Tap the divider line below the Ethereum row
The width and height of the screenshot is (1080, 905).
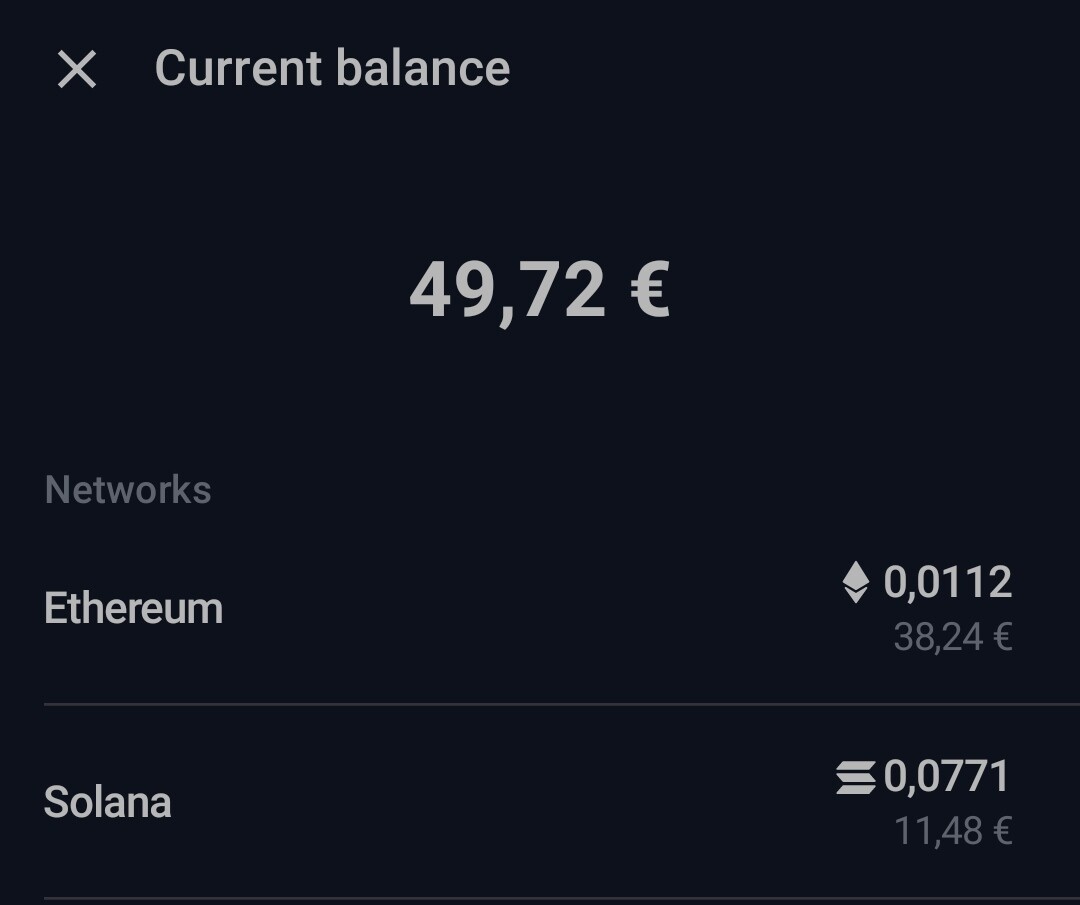pyautogui.click(x=562, y=704)
